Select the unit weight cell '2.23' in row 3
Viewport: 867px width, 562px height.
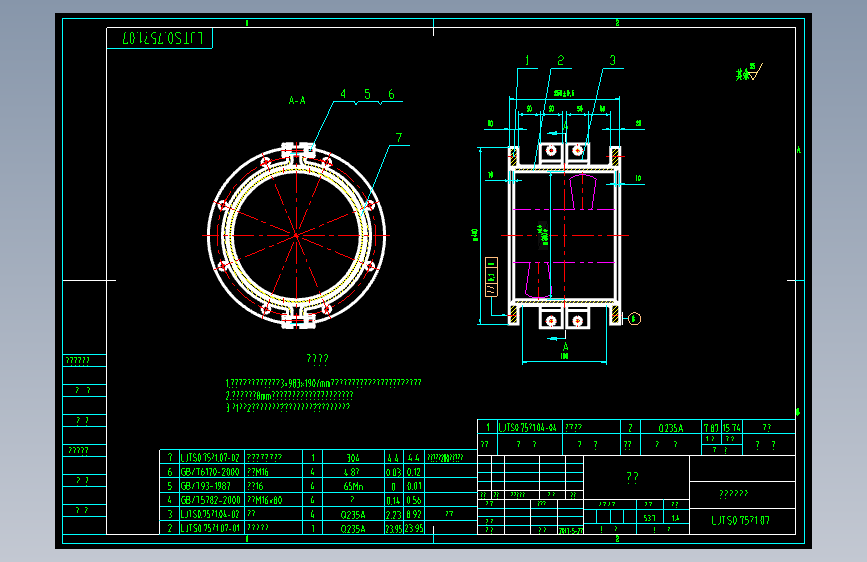point(394,514)
